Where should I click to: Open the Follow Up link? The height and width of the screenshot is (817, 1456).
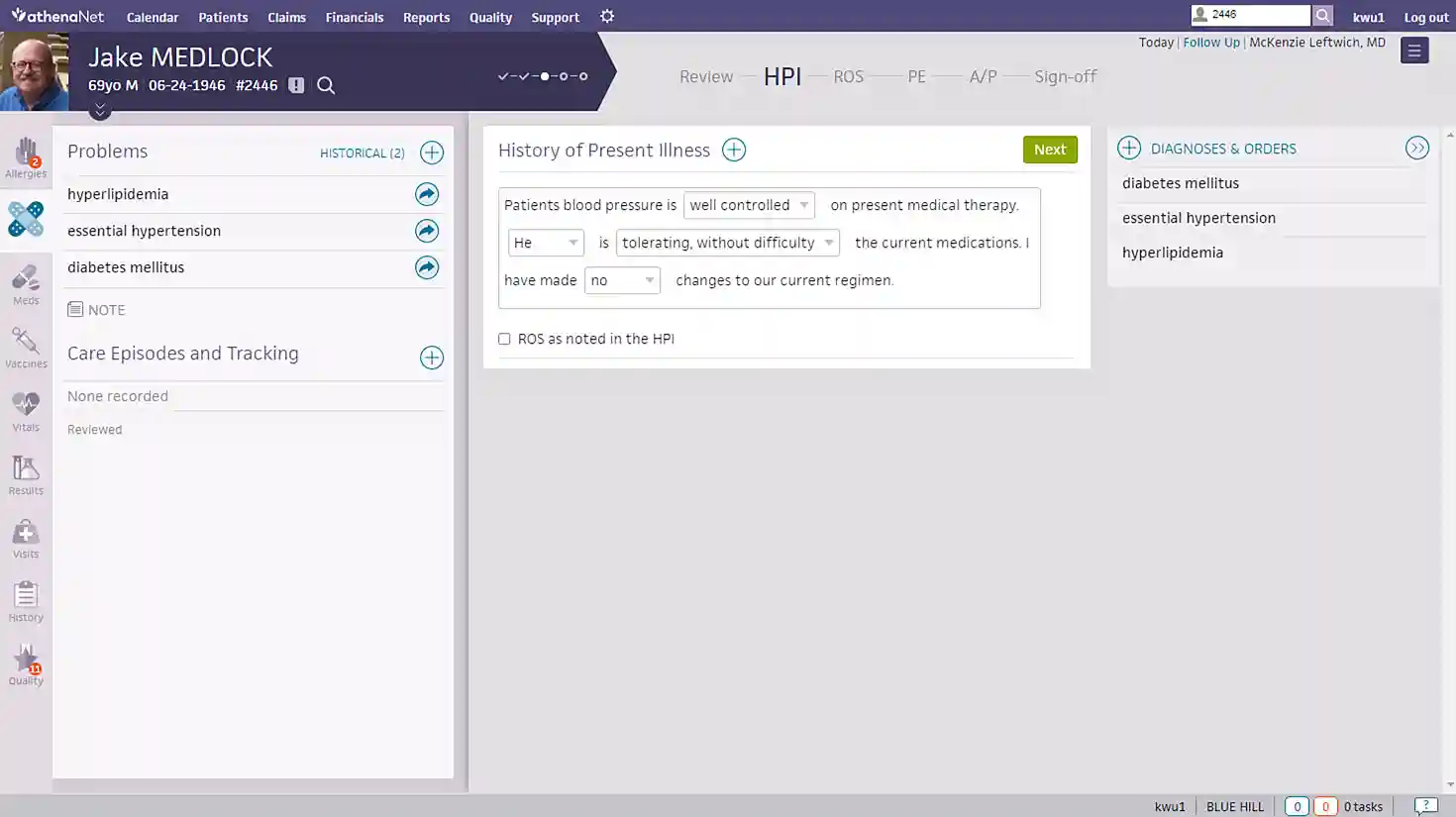coord(1210,43)
